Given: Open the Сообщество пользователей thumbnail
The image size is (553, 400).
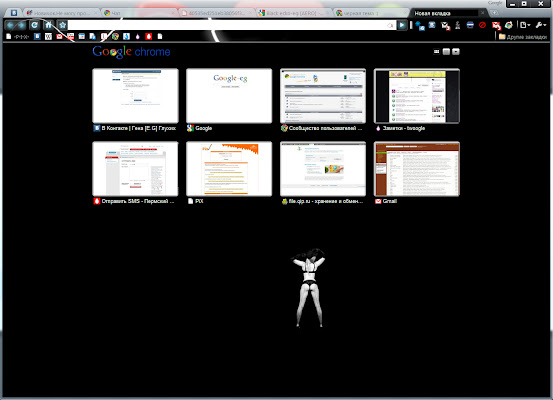Looking at the screenshot, I should [323, 96].
